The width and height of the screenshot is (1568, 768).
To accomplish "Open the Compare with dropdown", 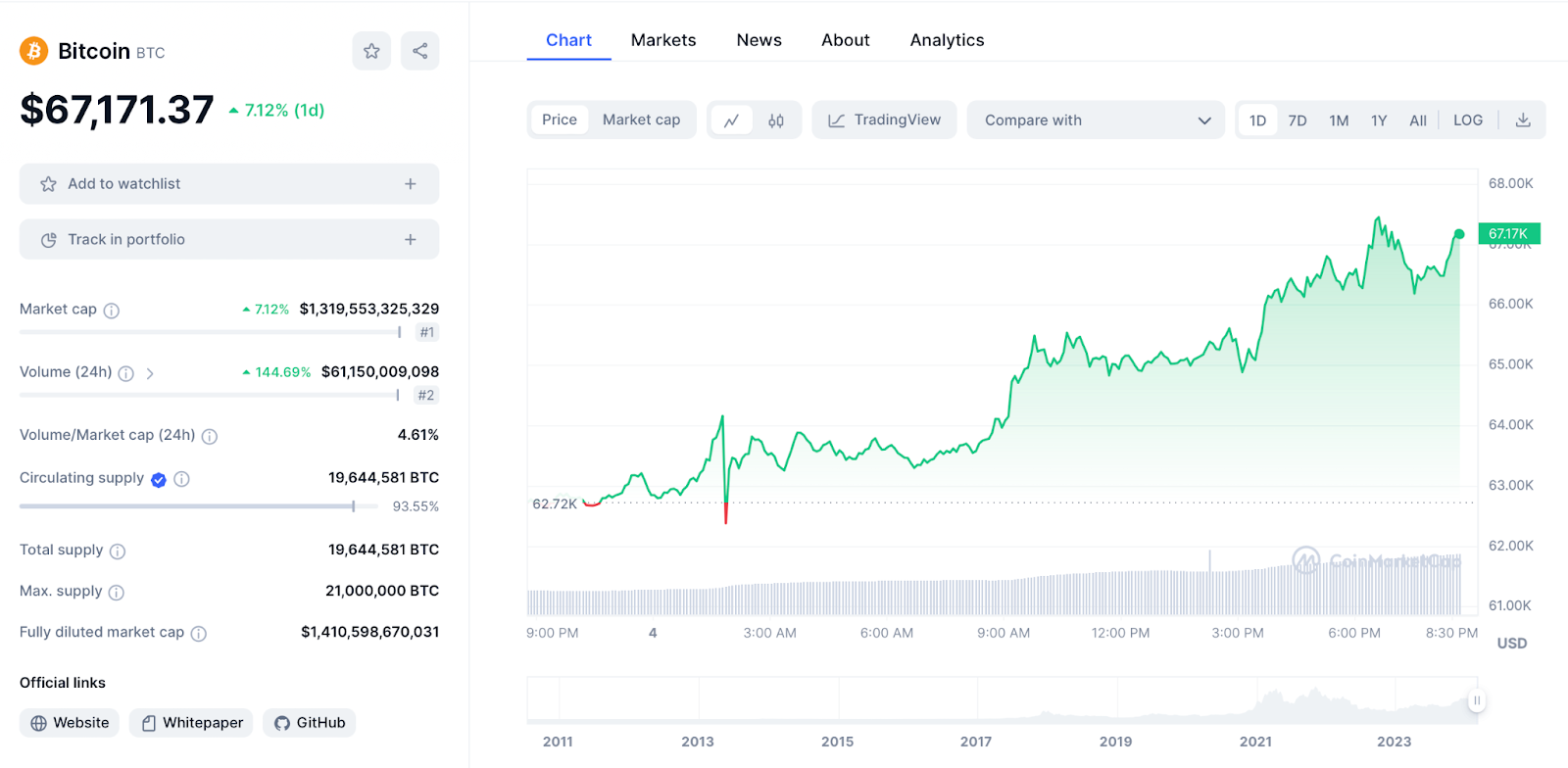I will pyautogui.click(x=1096, y=120).
